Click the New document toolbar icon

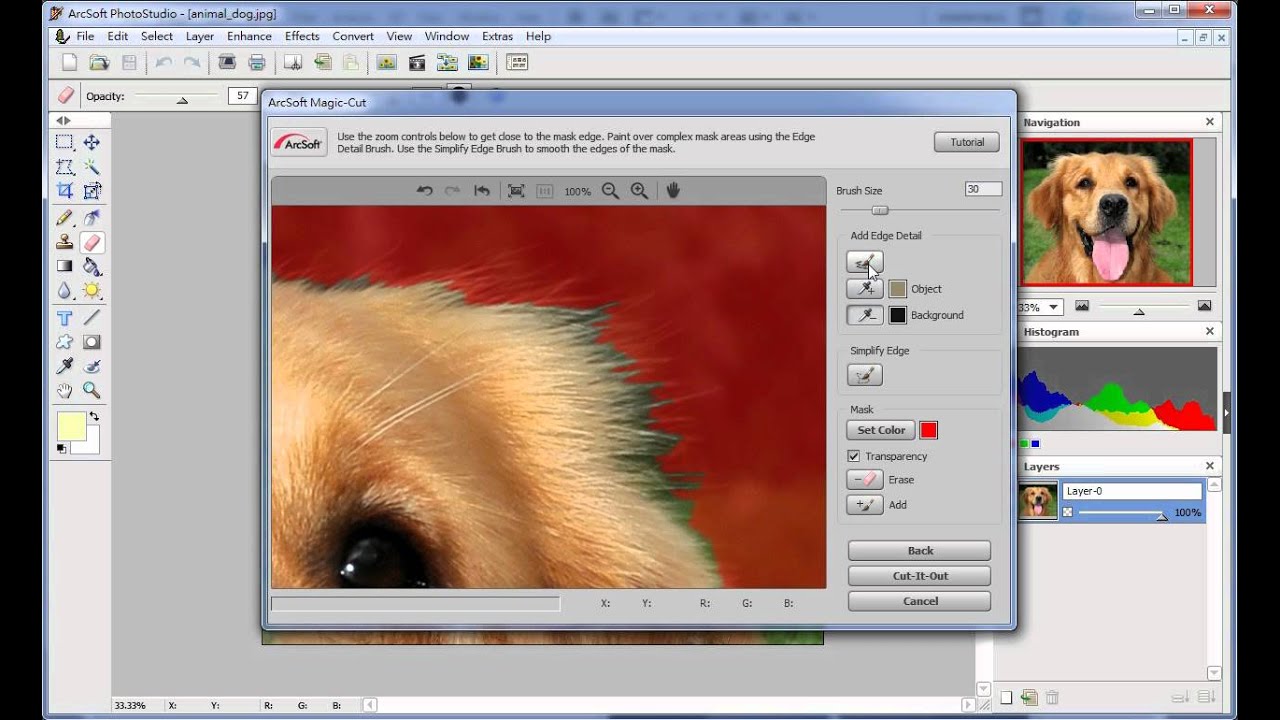[69, 62]
